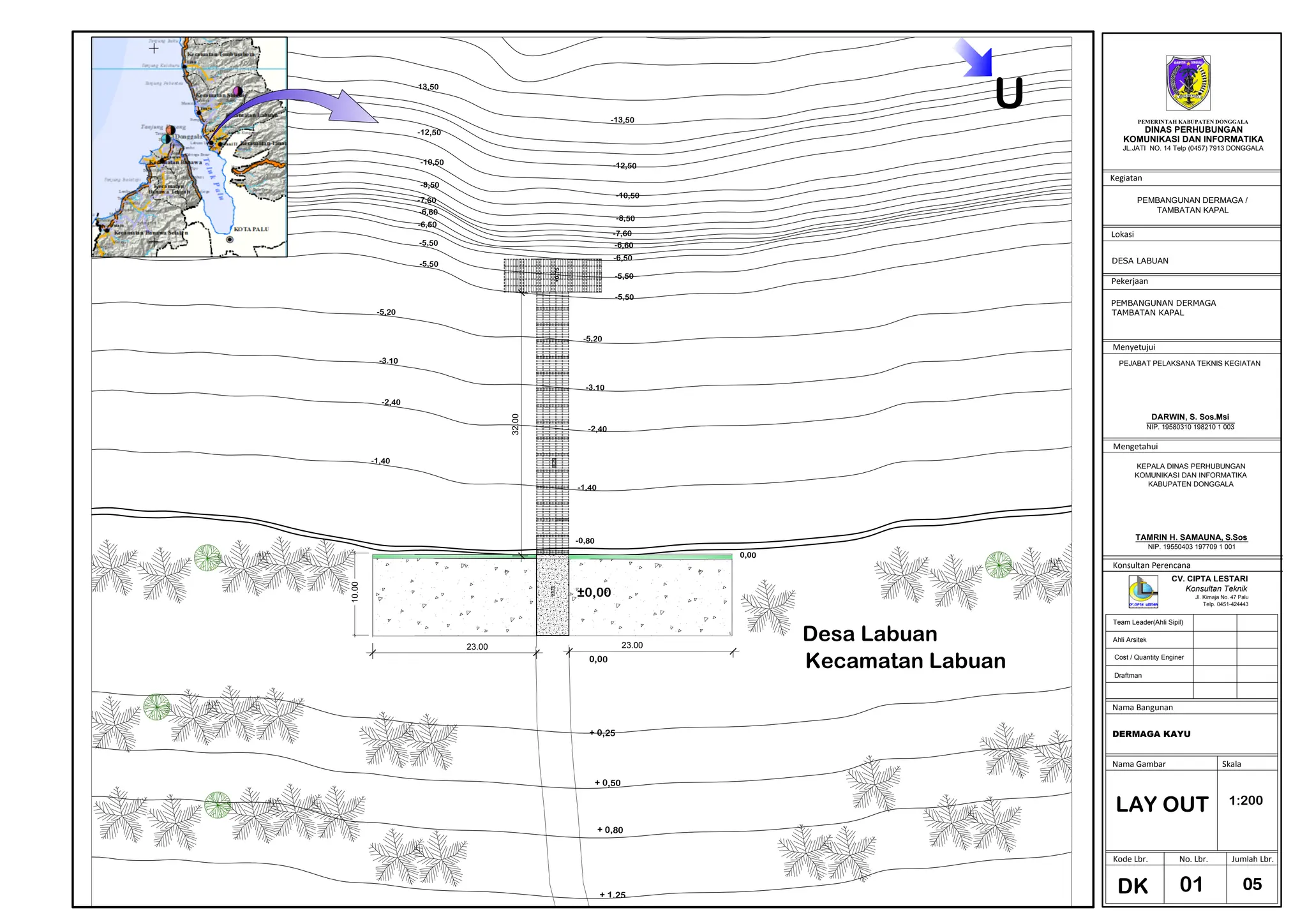1307x924 pixels.
Task: Click the DK sheet code cell
Action: click(1133, 886)
